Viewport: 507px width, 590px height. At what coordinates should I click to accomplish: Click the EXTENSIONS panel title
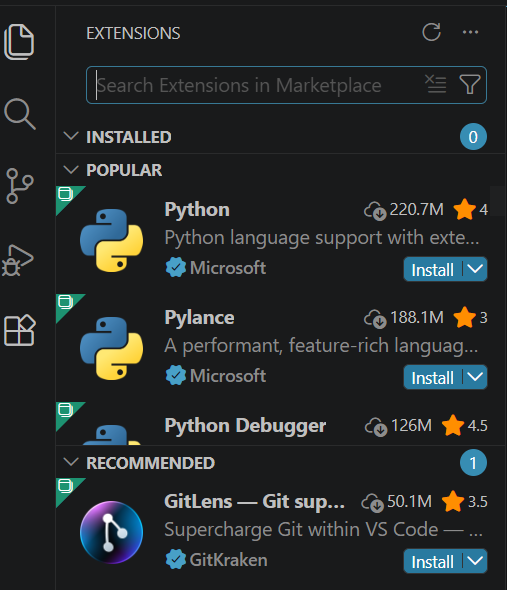click(133, 33)
